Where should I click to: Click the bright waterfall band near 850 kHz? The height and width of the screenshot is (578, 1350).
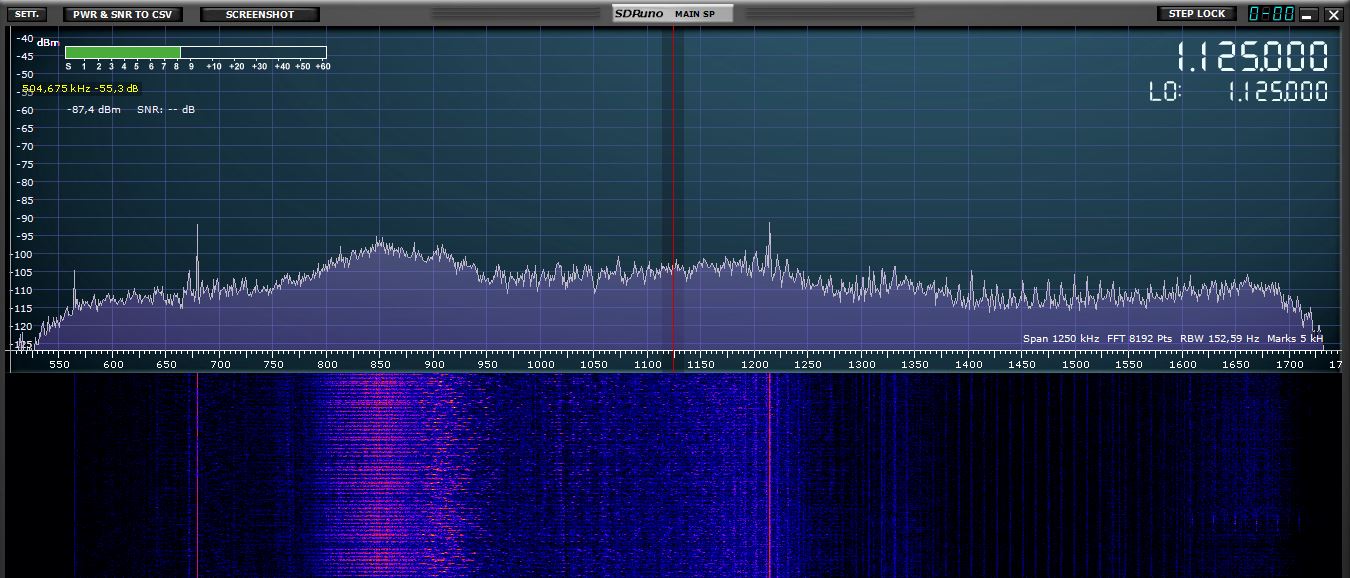[x=385, y=476]
